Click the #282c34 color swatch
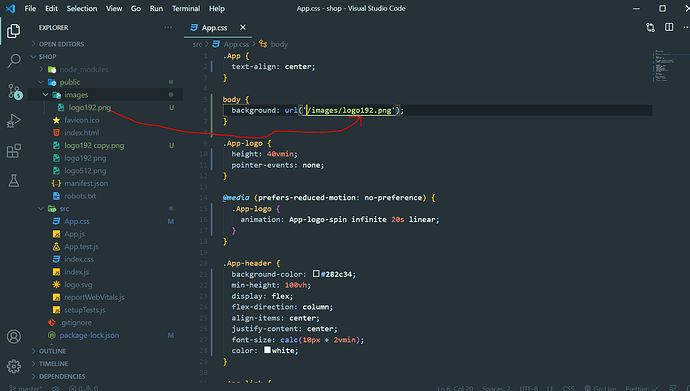 click(316, 274)
